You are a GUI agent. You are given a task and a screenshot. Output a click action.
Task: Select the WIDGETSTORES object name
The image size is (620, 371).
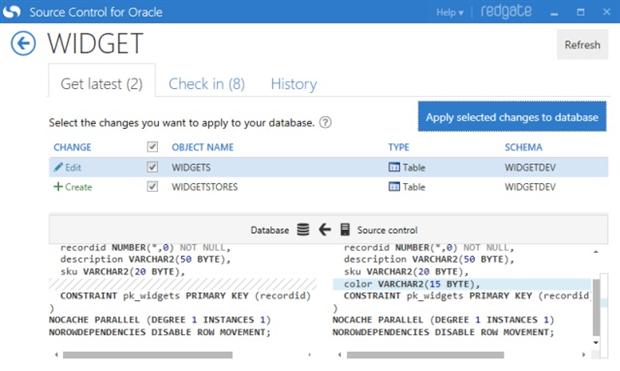[204, 187]
